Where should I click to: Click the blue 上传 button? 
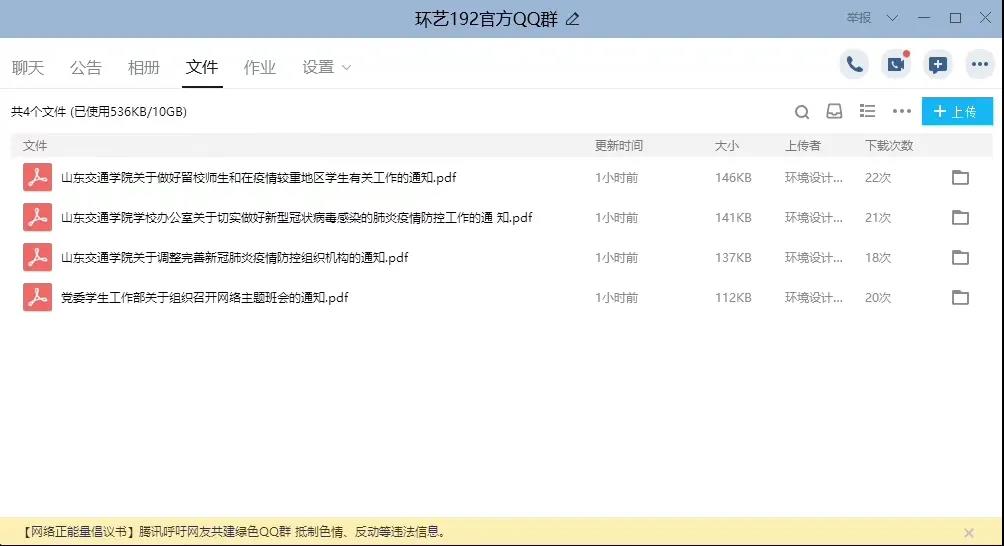pos(957,112)
